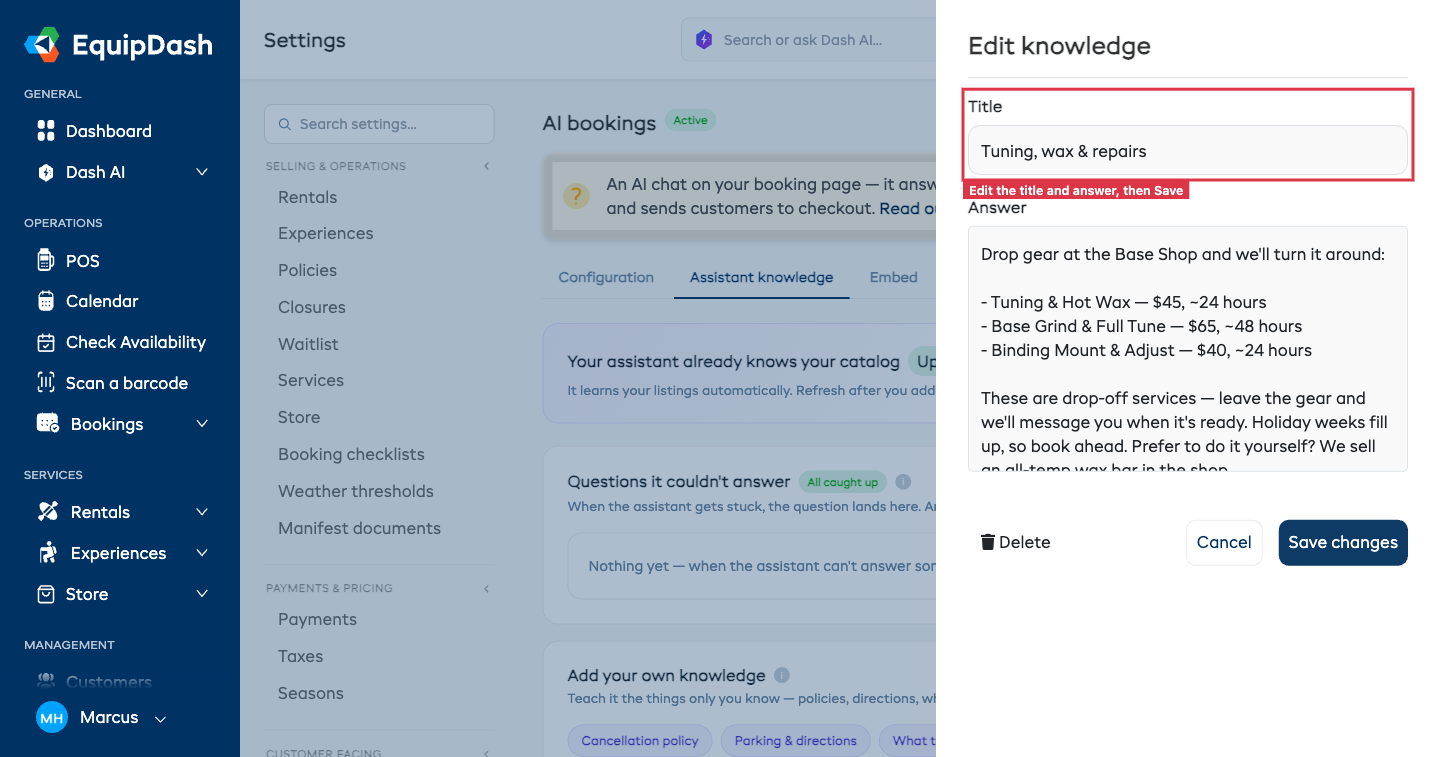The image size is (1440, 757).
Task: Open Weather thresholds settings
Action: [x=356, y=491]
